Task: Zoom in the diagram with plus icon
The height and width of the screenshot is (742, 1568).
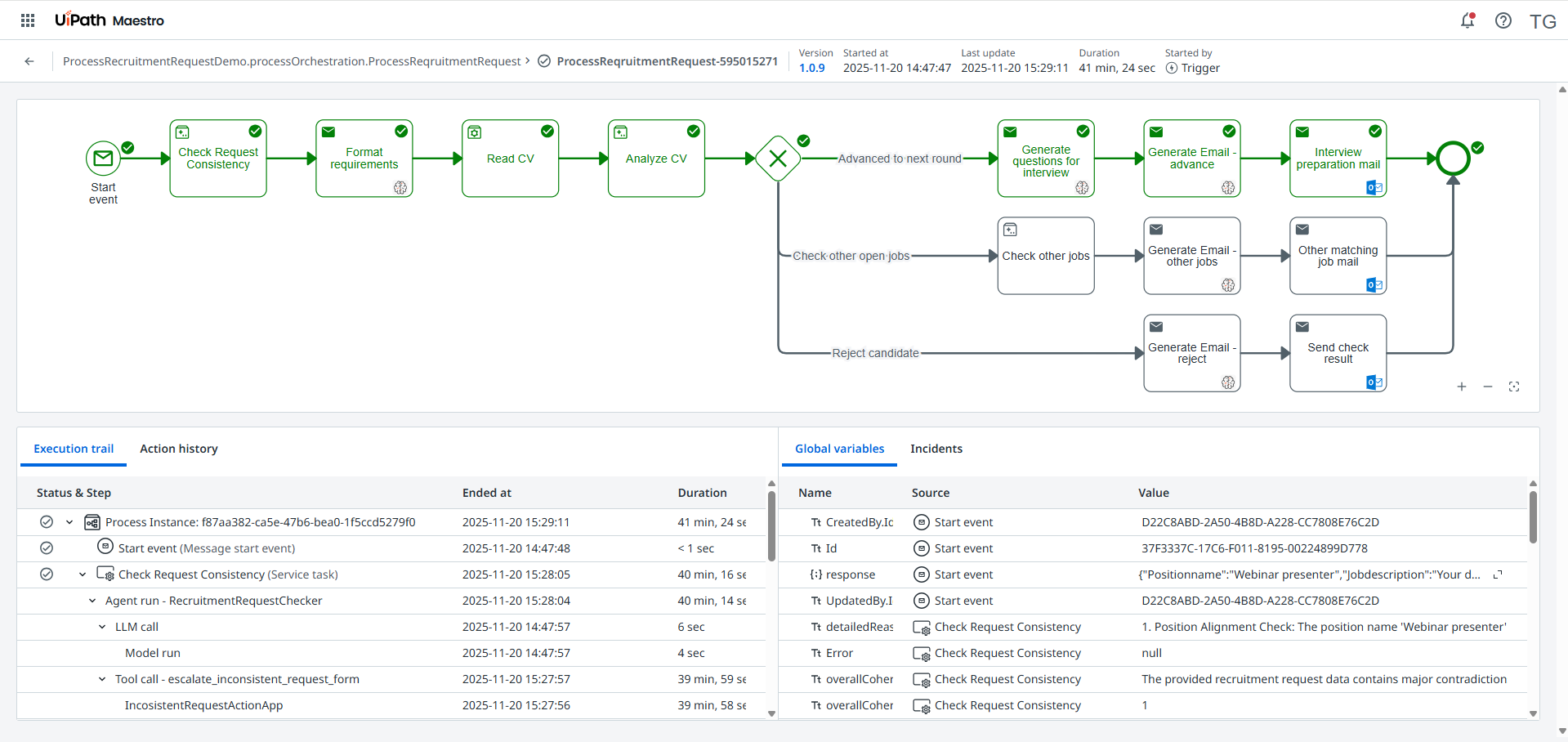Action: click(x=1461, y=387)
